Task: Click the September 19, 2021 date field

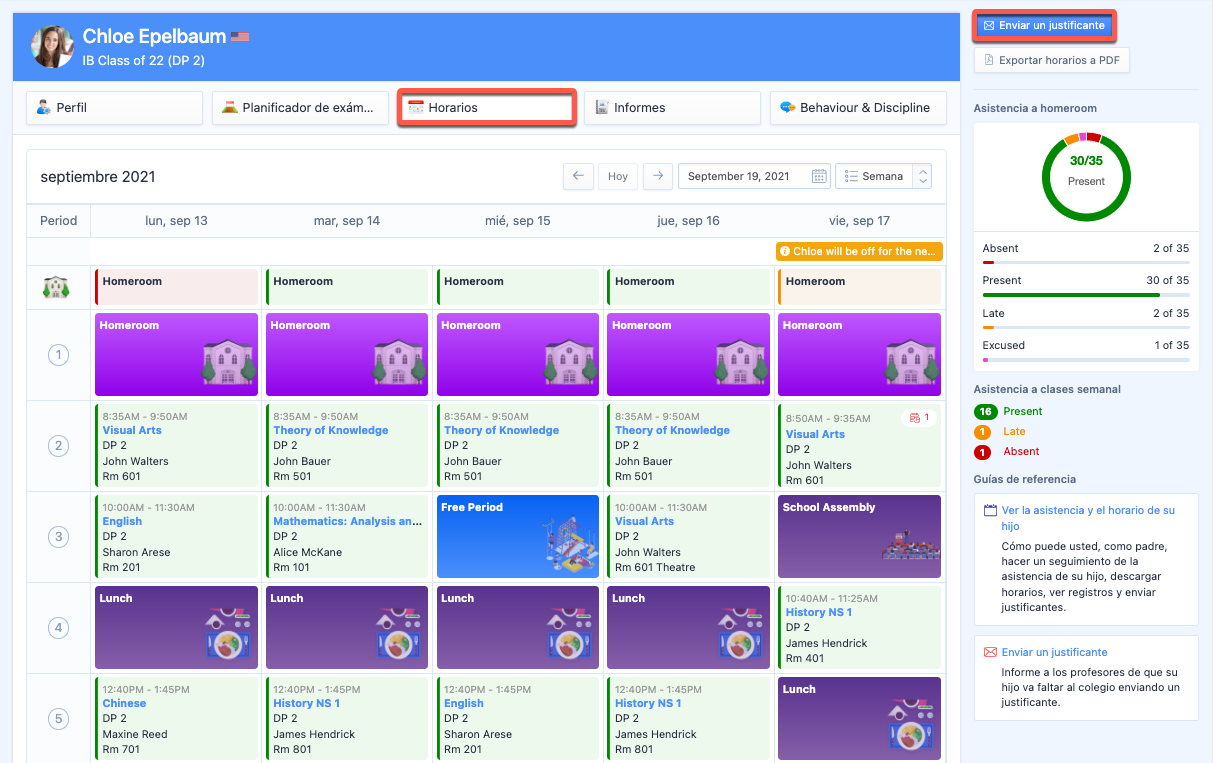Action: pos(745,176)
